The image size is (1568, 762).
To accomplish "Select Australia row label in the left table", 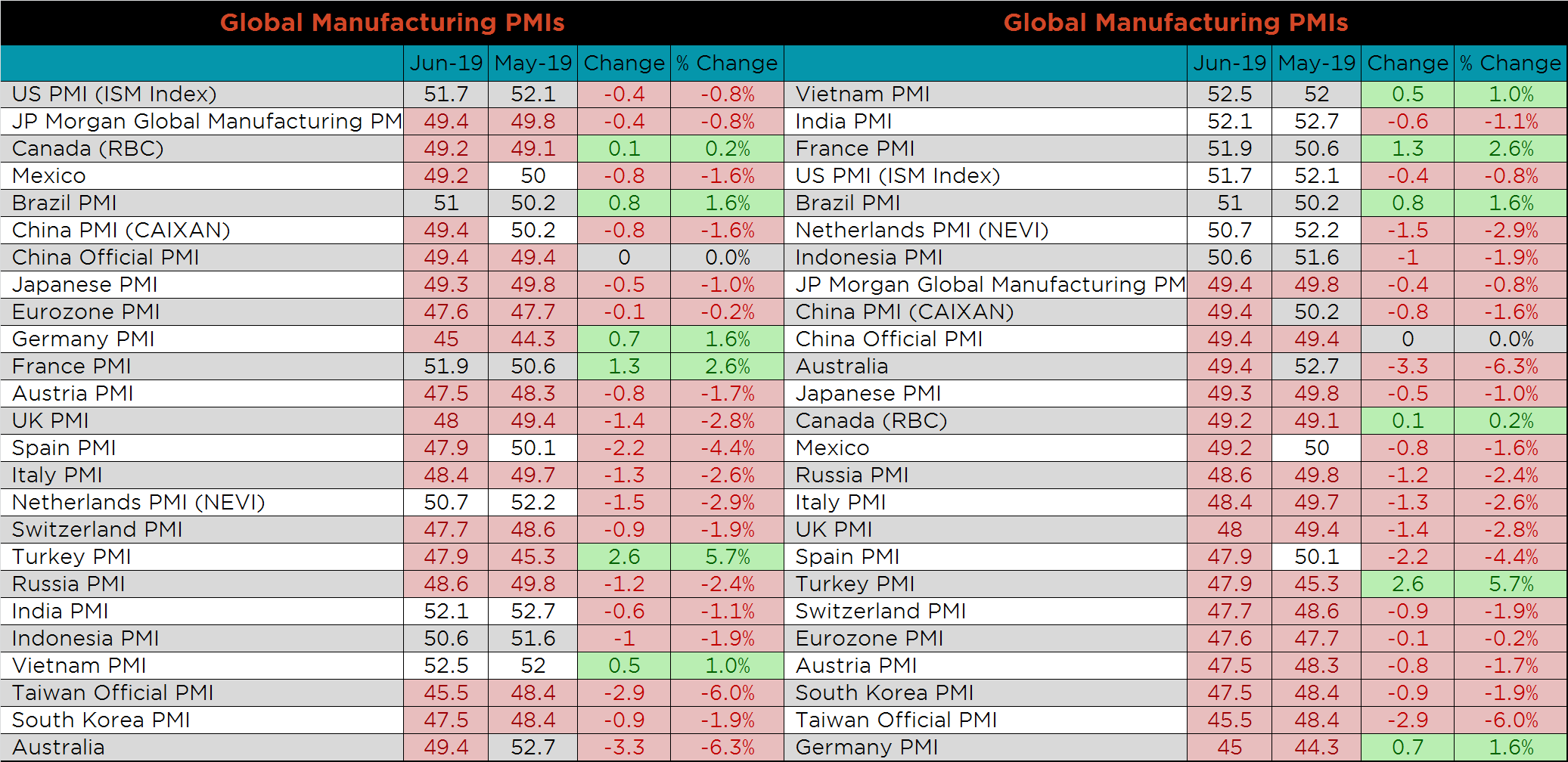I will [58, 748].
